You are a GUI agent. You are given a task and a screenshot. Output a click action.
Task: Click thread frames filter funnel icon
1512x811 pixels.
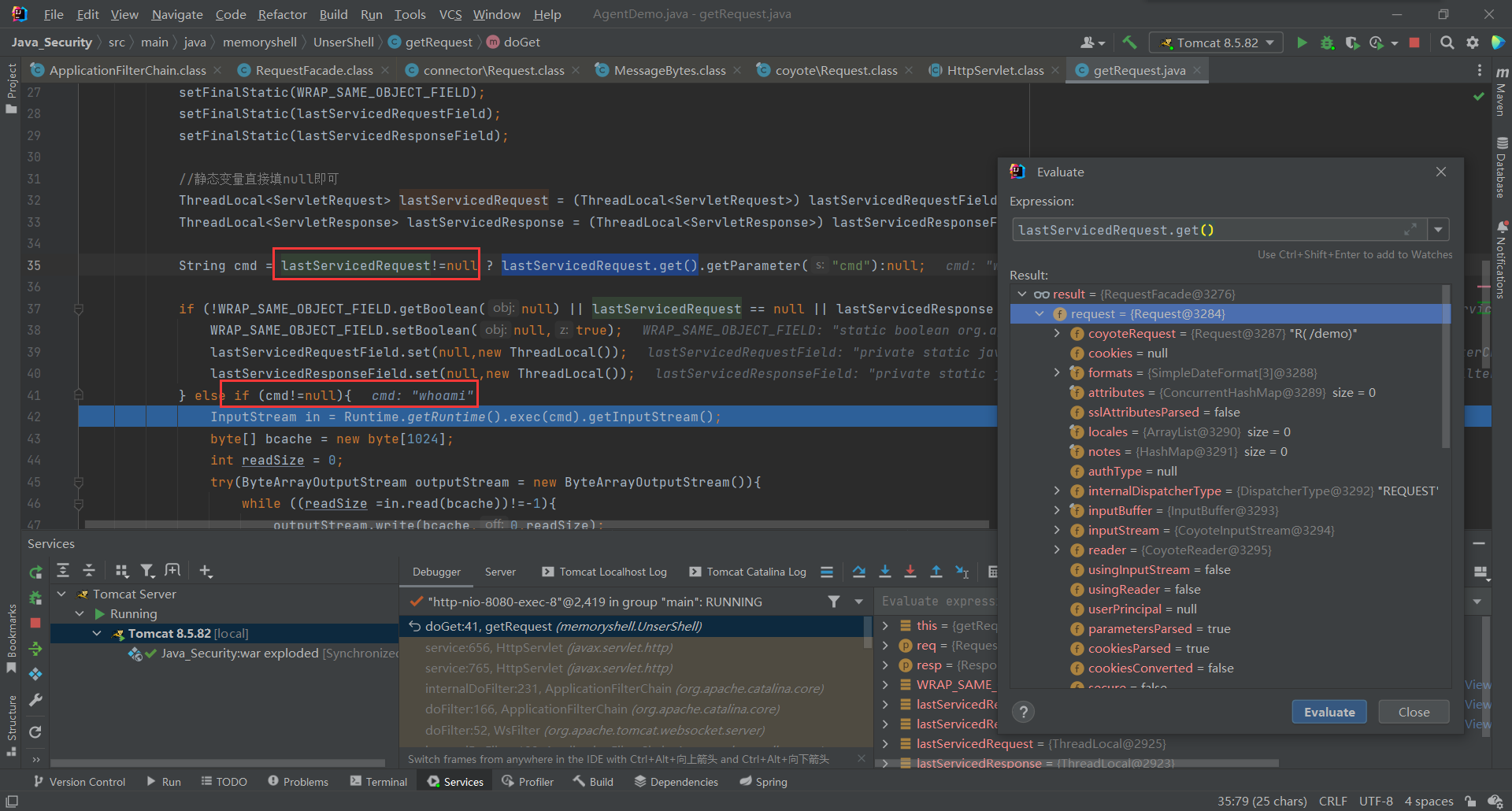pos(834,602)
